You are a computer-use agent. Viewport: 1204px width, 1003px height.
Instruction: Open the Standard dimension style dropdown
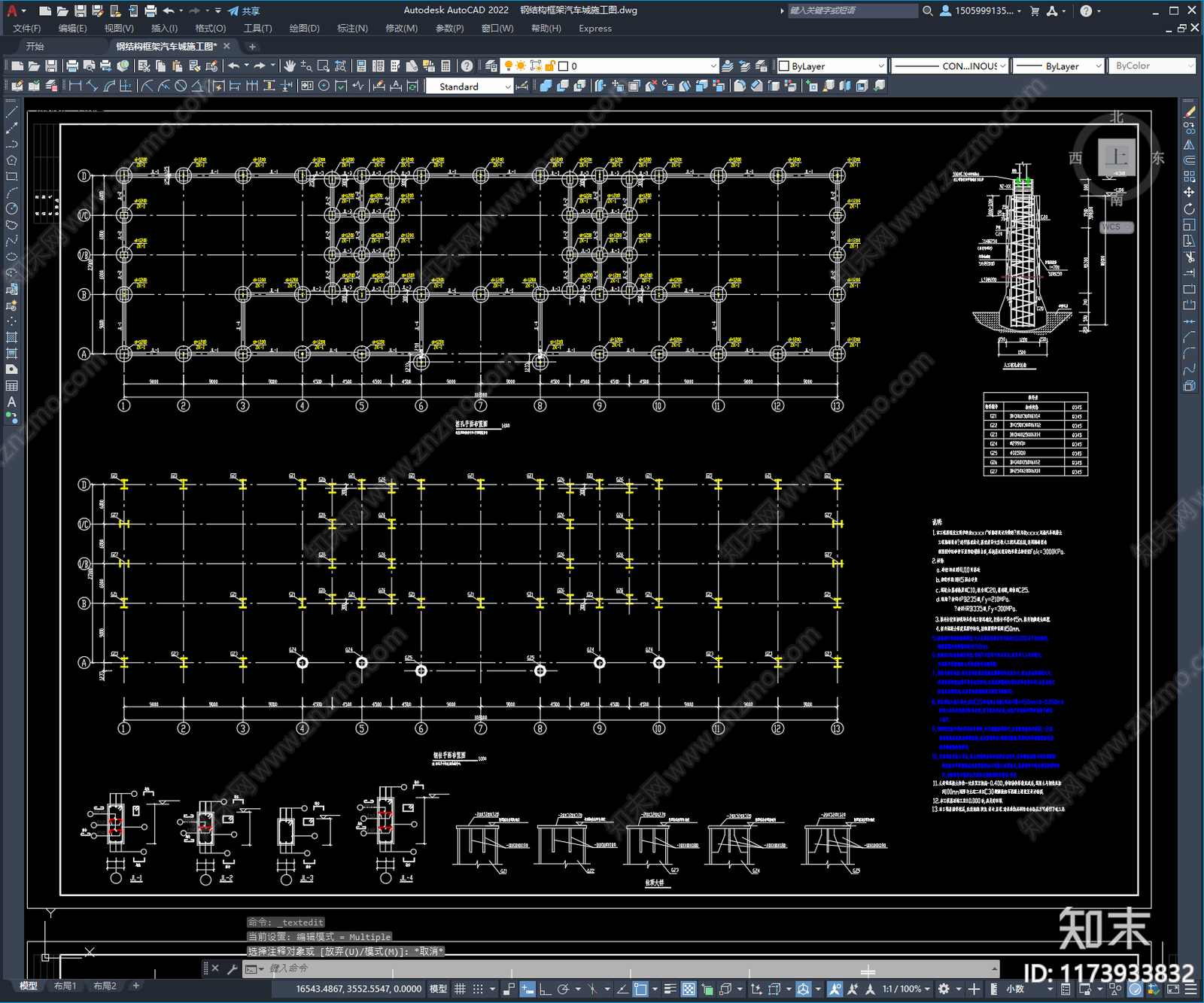point(469,87)
